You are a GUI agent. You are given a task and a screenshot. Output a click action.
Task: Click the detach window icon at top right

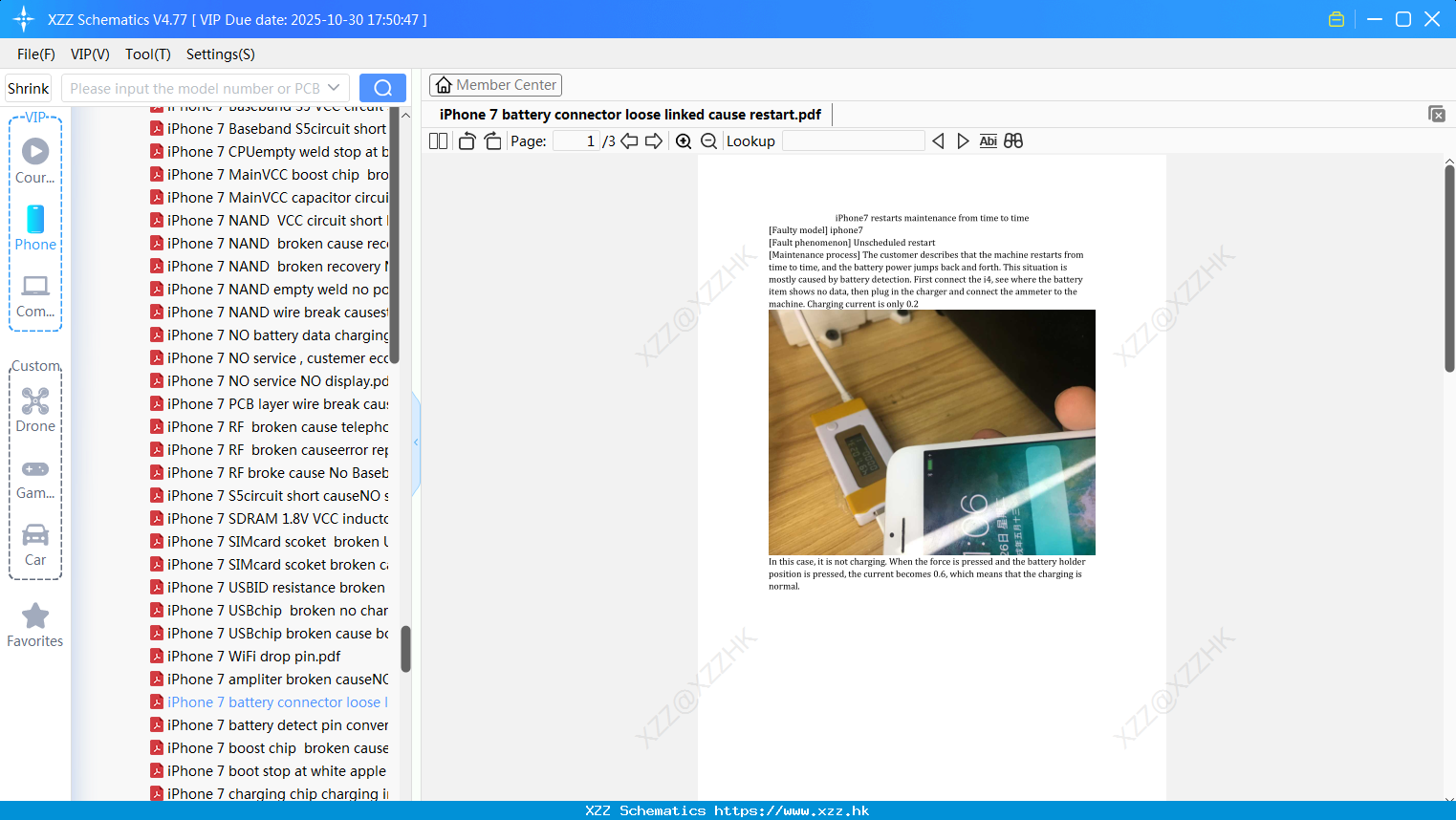(x=1437, y=114)
